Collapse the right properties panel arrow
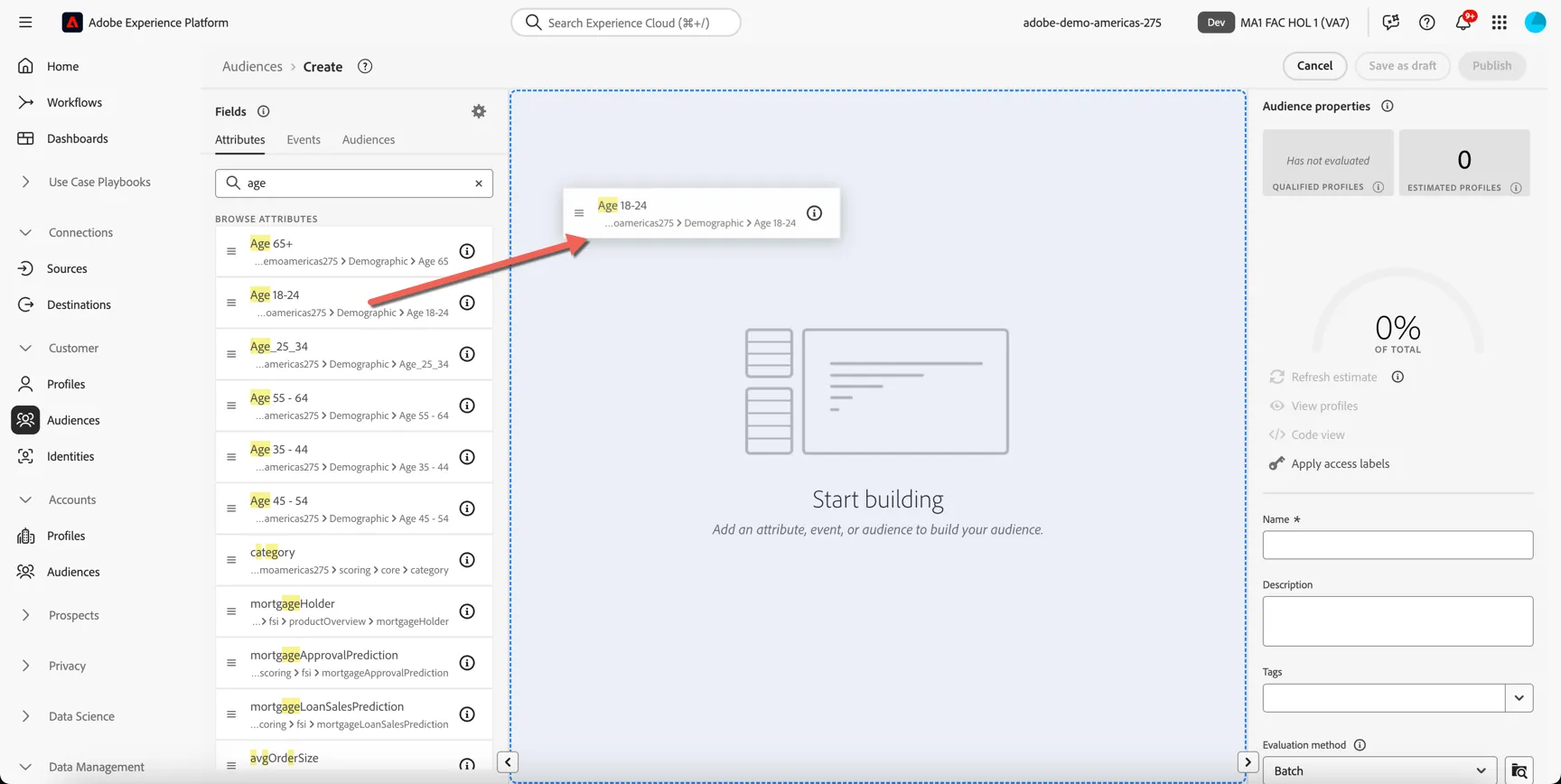The height and width of the screenshot is (784, 1561). [x=1248, y=762]
